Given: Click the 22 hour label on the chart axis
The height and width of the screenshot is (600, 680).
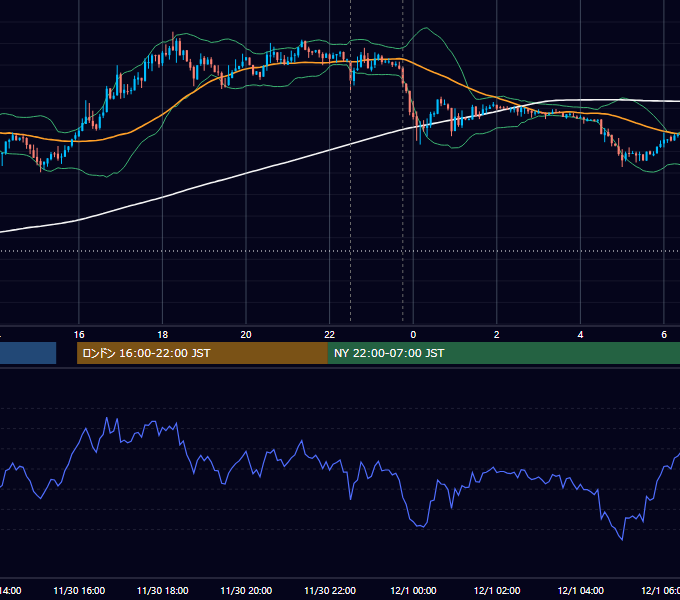Looking at the screenshot, I should point(330,335).
